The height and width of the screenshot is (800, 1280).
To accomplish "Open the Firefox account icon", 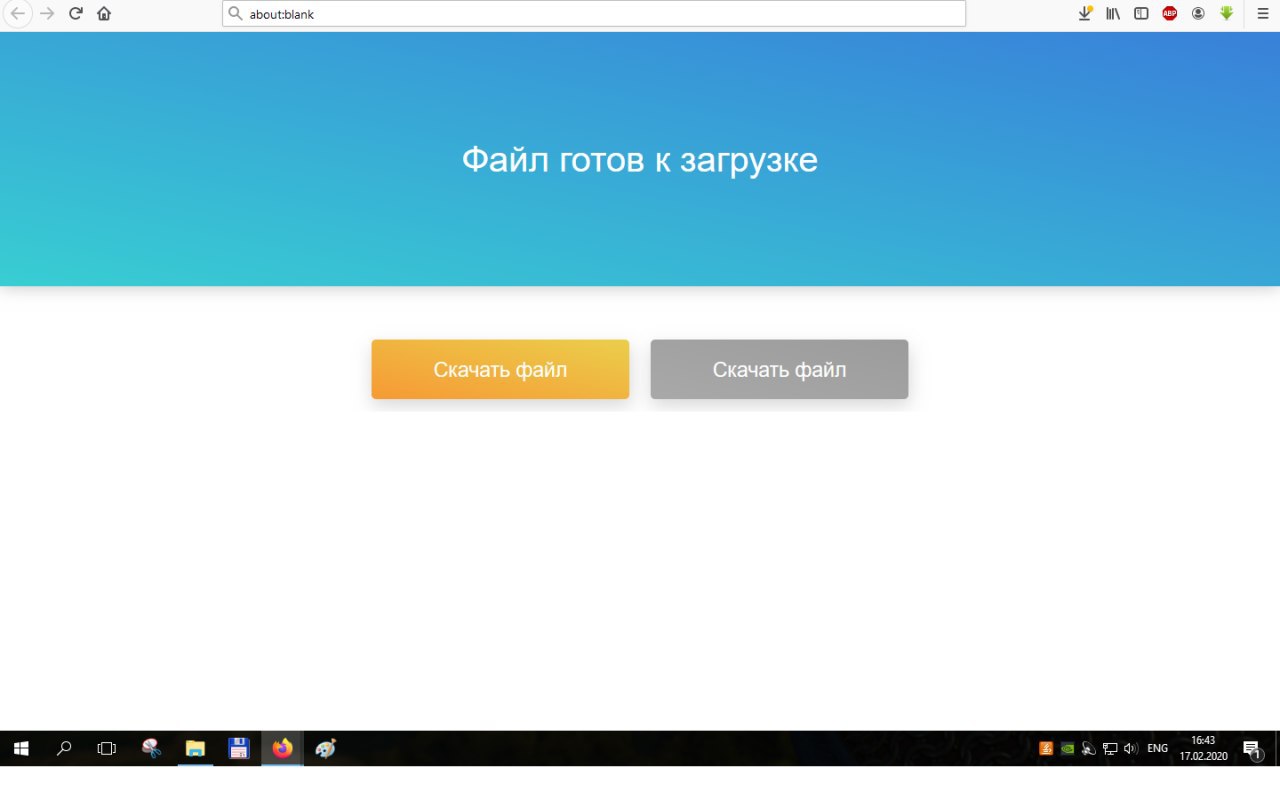I will point(1198,14).
